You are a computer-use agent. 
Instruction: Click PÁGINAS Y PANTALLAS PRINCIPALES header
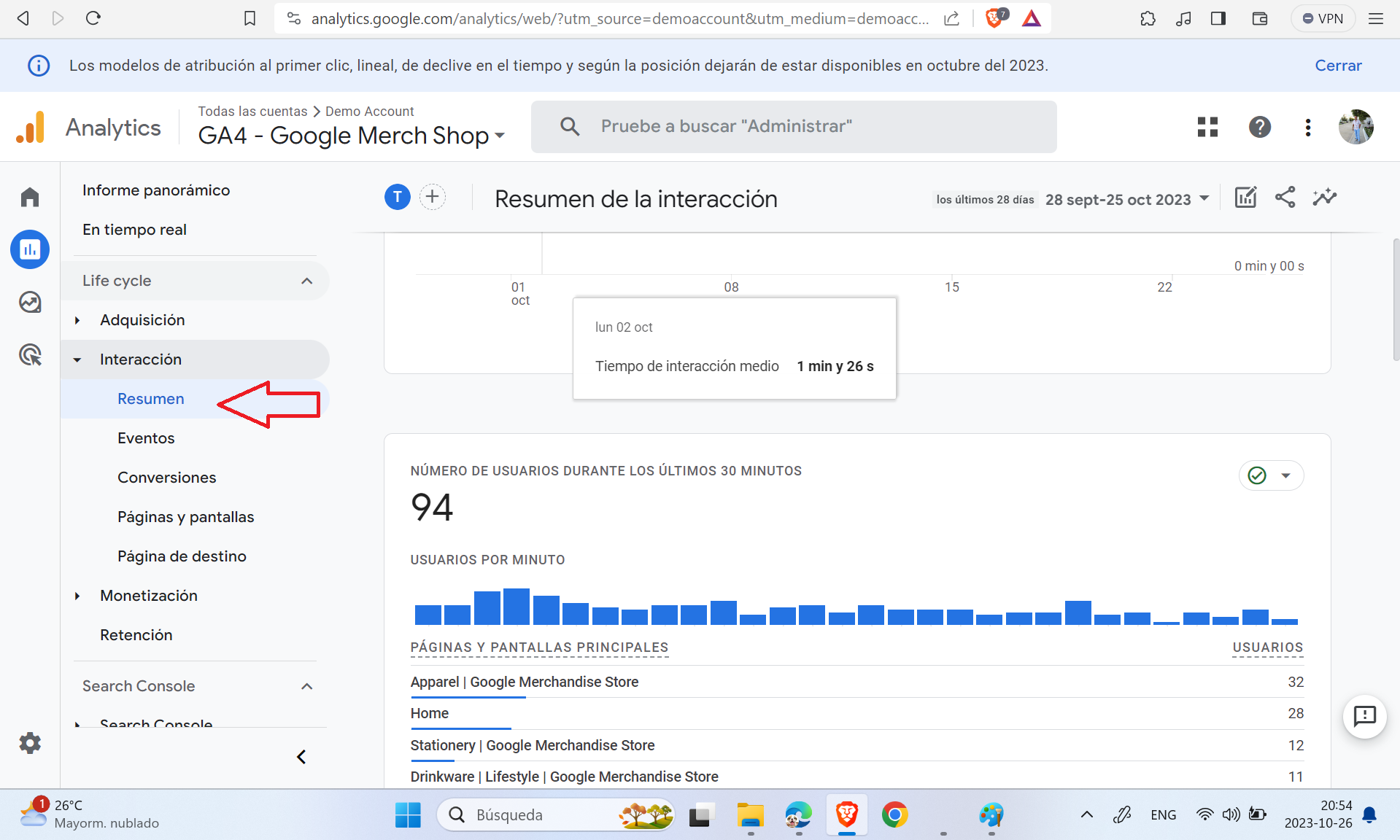point(539,647)
